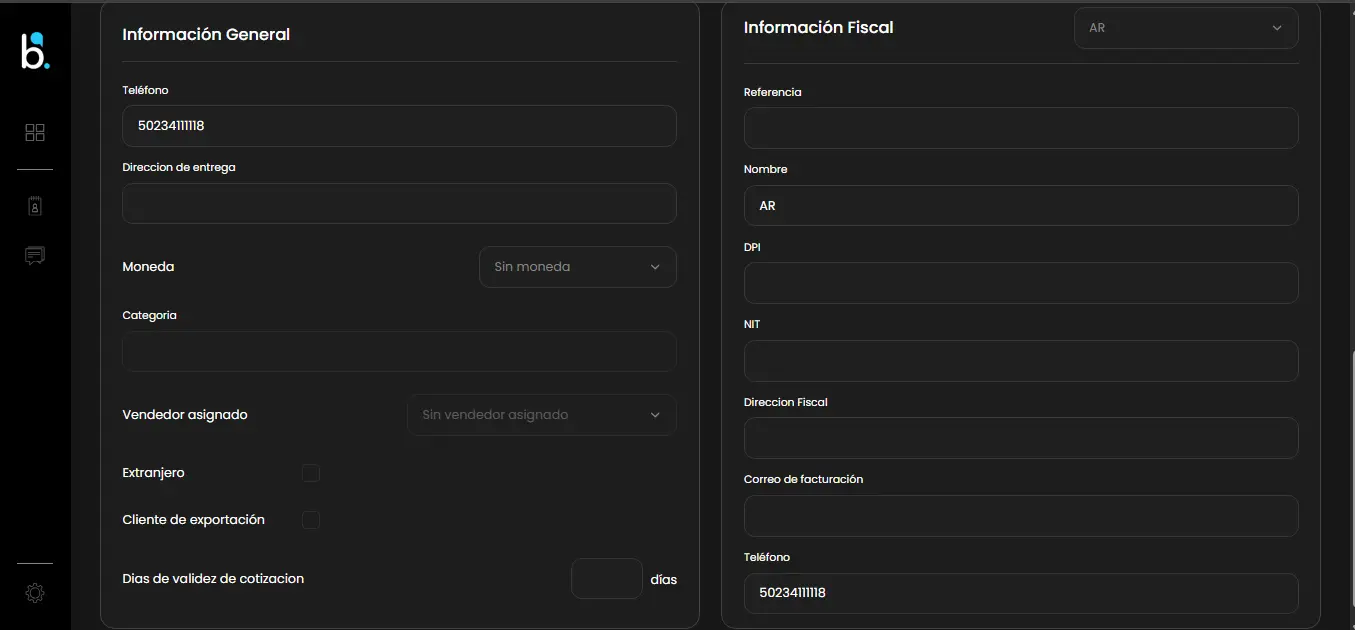
Task: Click the días unit text
Action: (664, 579)
